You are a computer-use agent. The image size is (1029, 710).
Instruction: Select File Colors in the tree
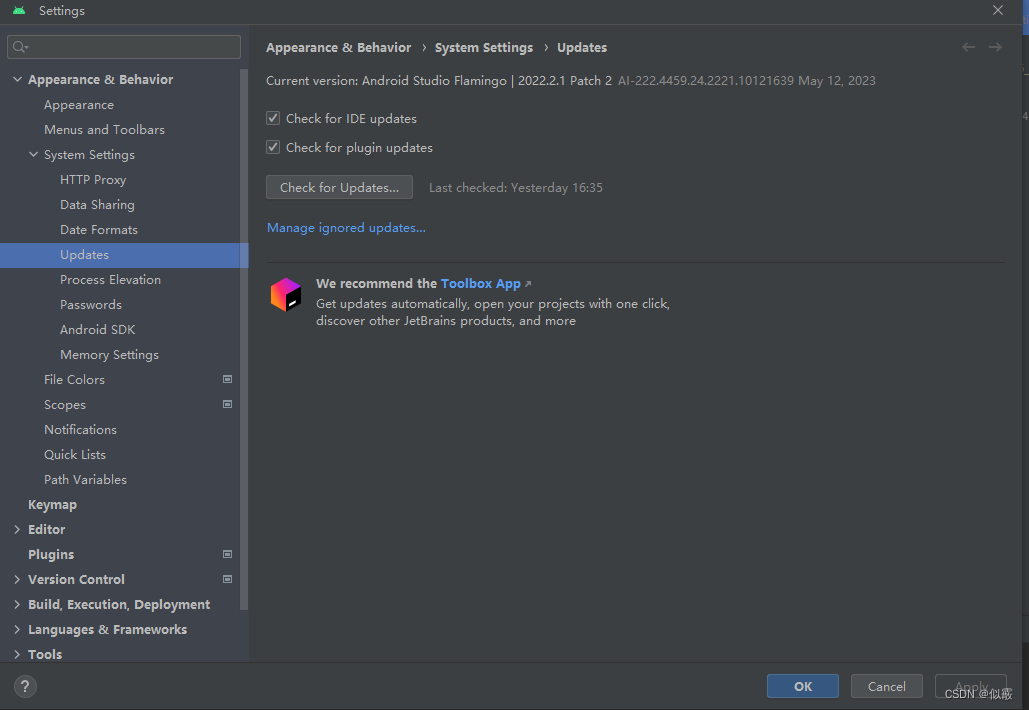(x=74, y=379)
